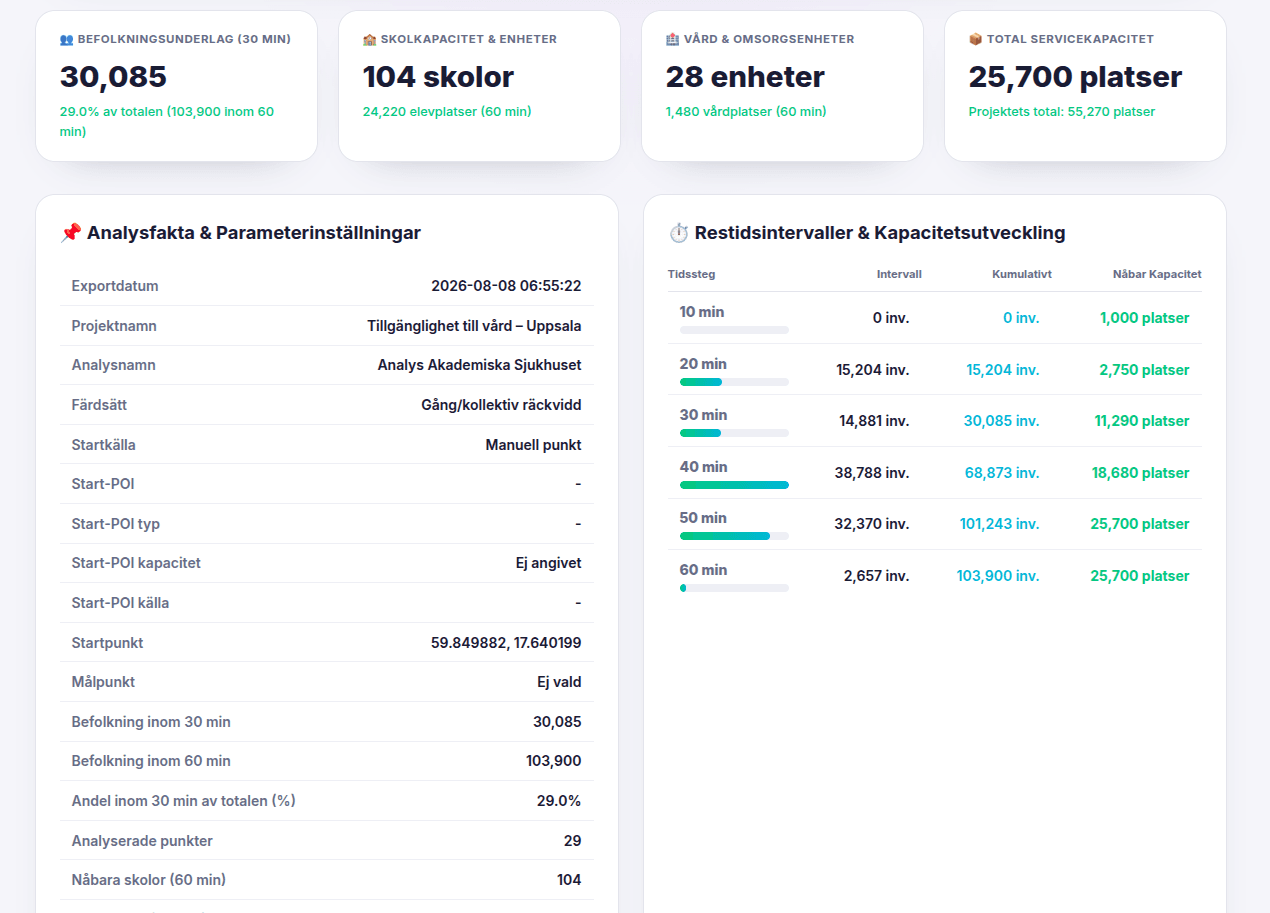Viewport: 1270px width, 913px height.
Task: Click the 30 min progress bar
Action: (x=734, y=433)
